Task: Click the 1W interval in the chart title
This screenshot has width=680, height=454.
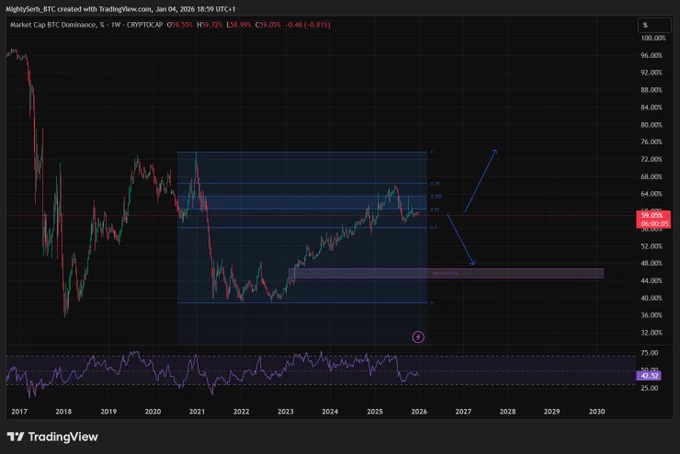Action: (115, 25)
